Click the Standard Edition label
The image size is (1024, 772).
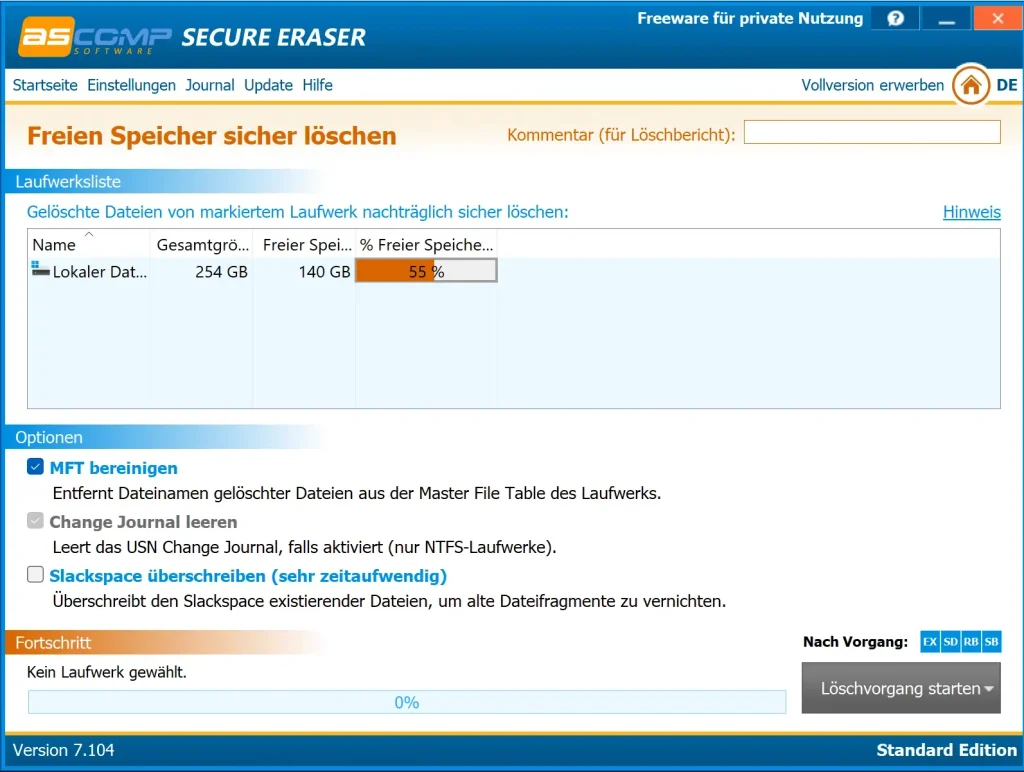coord(946,750)
